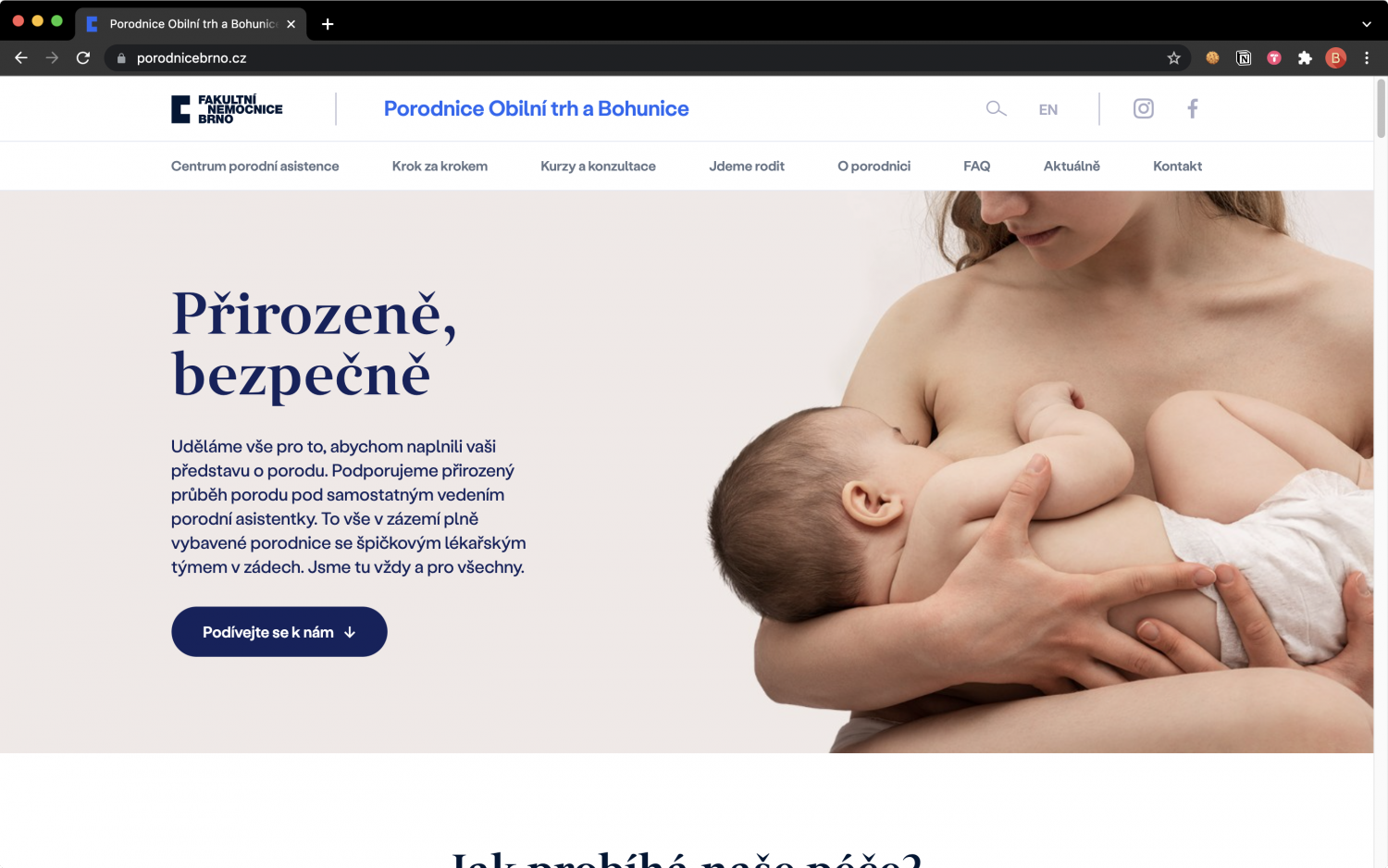Switch site language to EN
This screenshot has width=1388, height=868.
pyautogui.click(x=1047, y=109)
